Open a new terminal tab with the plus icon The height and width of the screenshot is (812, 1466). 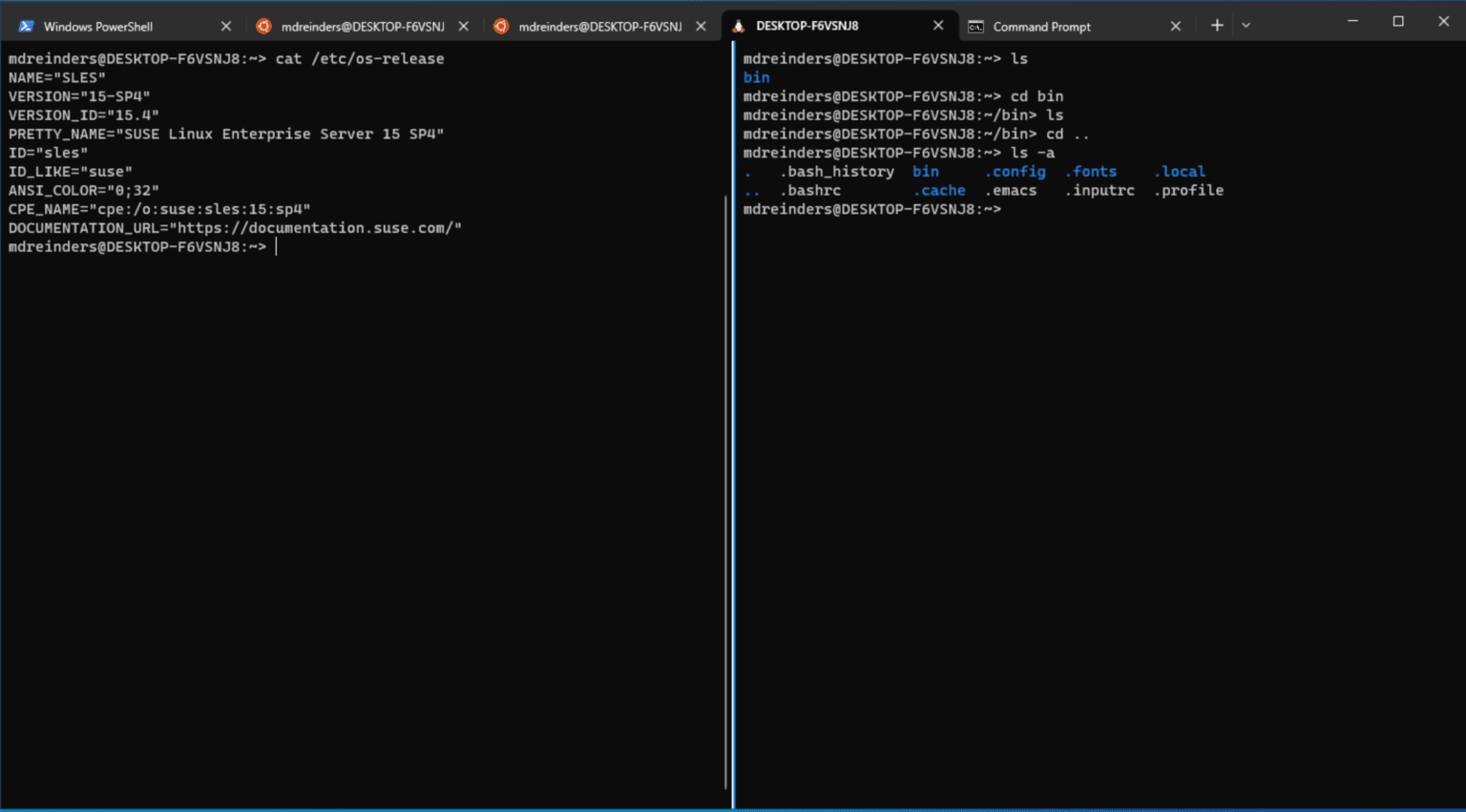coord(1216,25)
